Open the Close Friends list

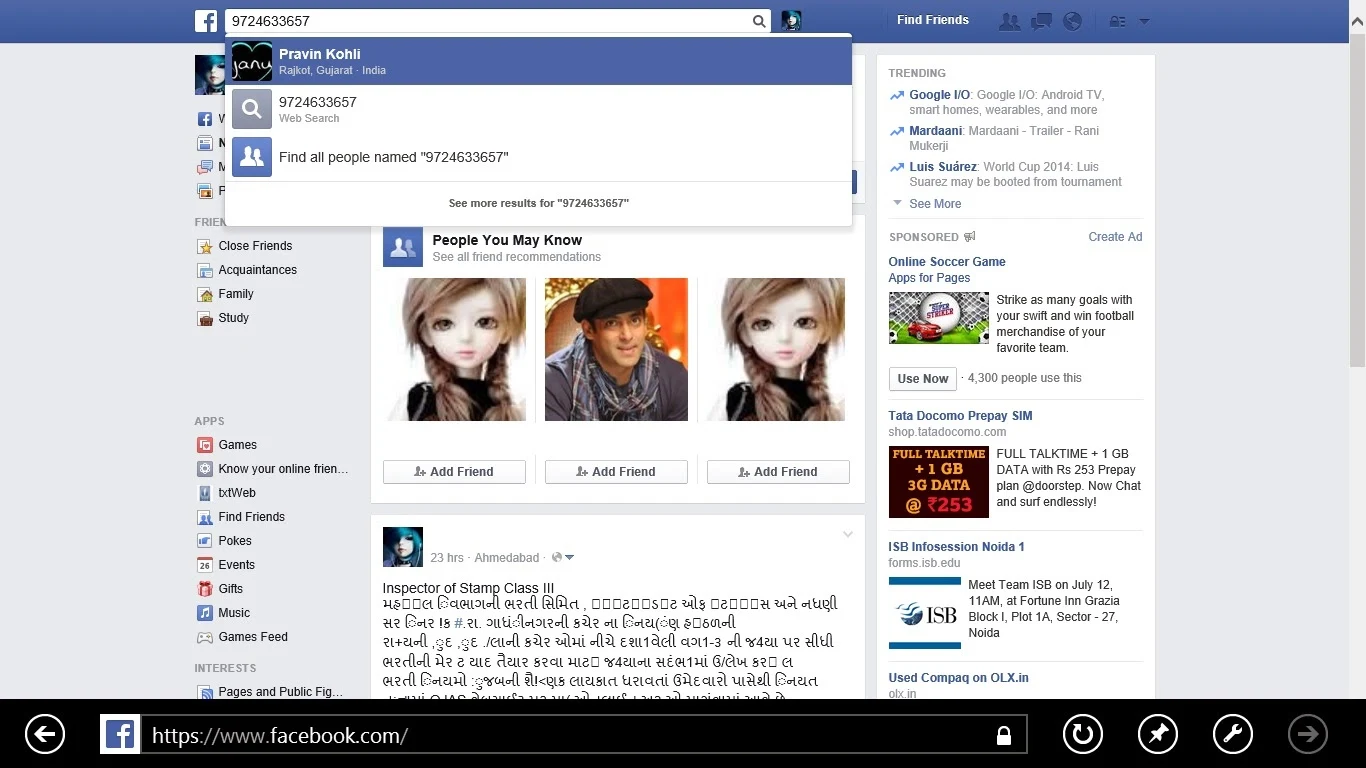[255, 246]
